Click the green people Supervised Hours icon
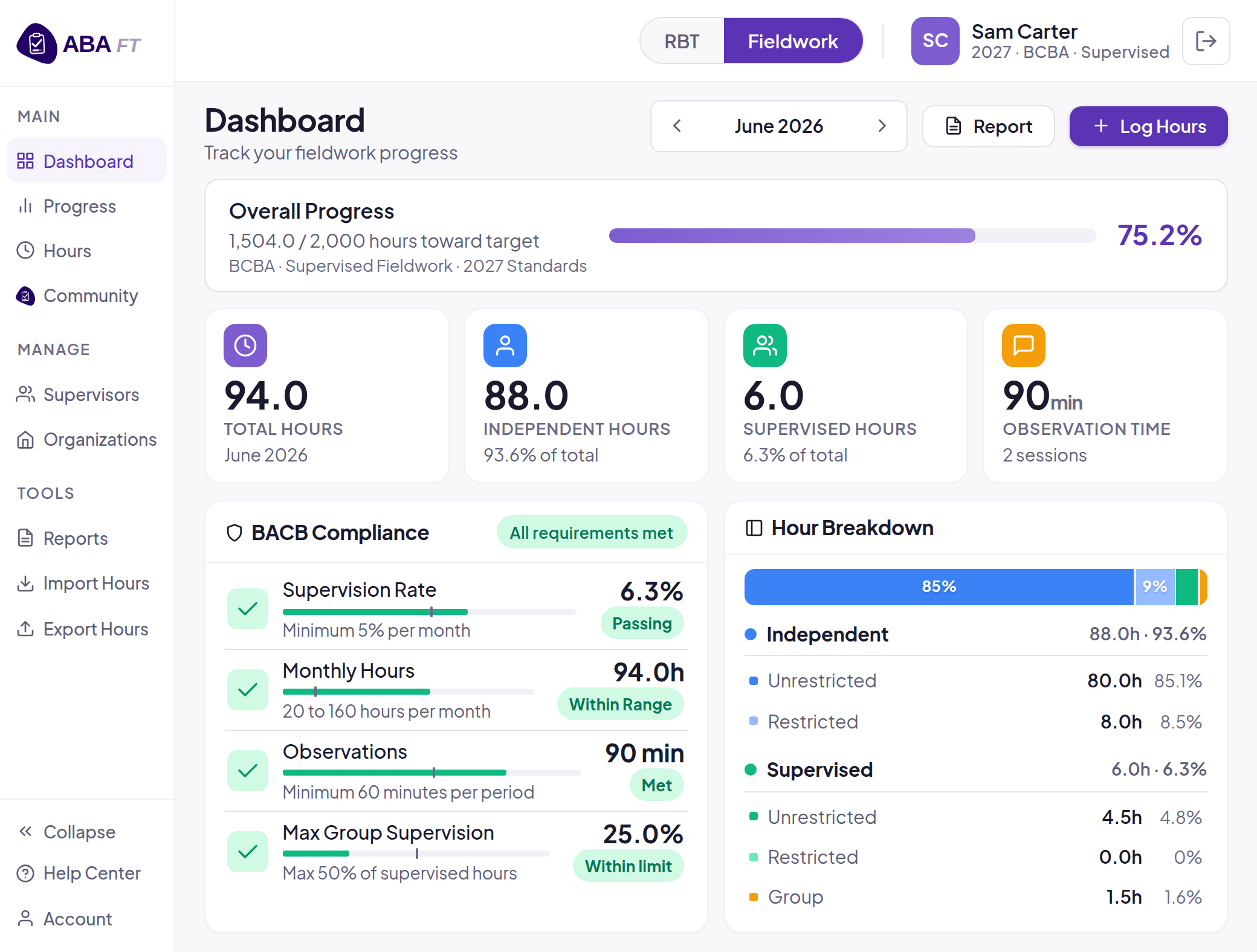The width and height of the screenshot is (1257, 952). click(765, 346)
